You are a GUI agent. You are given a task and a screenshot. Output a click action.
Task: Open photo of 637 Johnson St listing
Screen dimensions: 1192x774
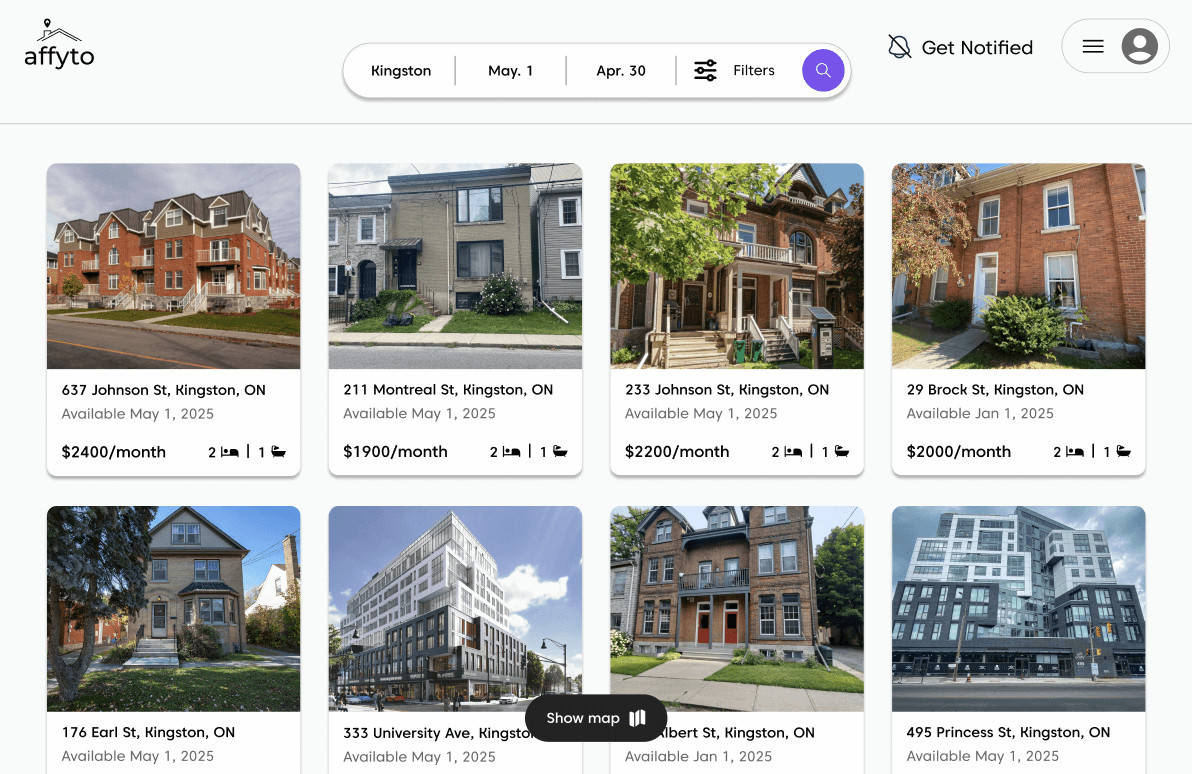pos(173,266)
